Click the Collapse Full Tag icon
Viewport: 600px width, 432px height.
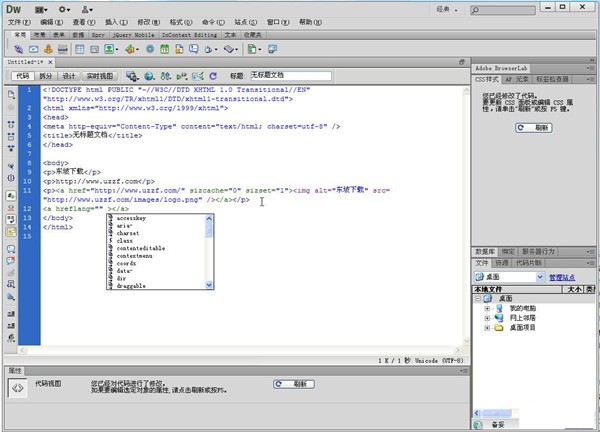pos(10,124)
